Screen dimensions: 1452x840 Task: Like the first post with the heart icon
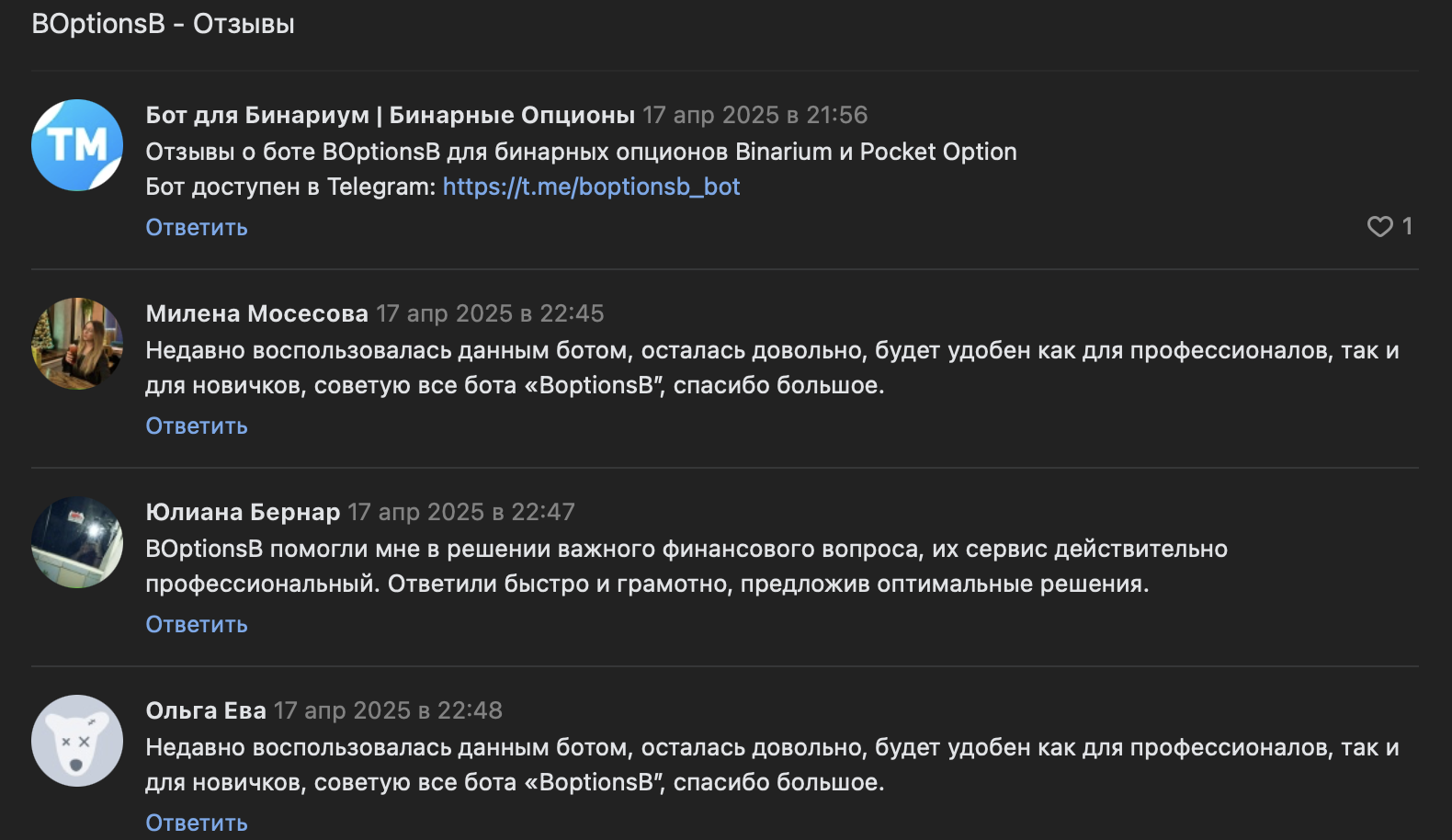[x=1379, y=226]
